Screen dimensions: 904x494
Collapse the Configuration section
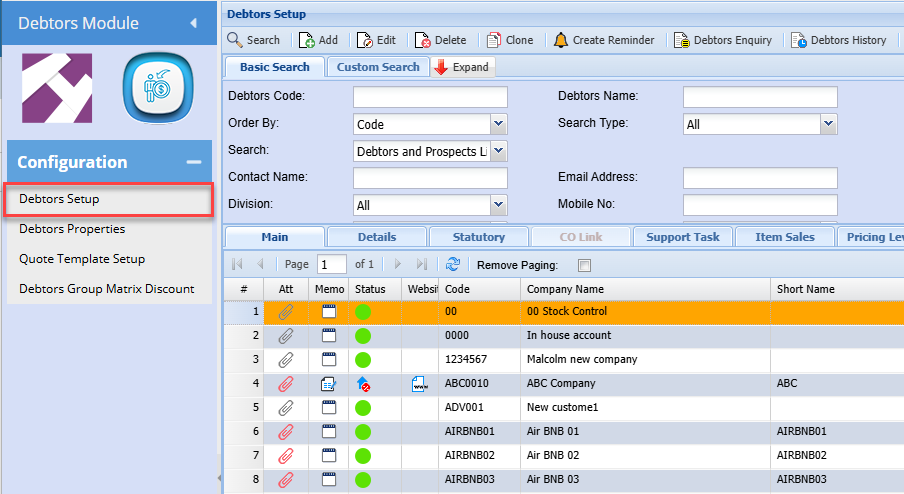pos(193,162)
